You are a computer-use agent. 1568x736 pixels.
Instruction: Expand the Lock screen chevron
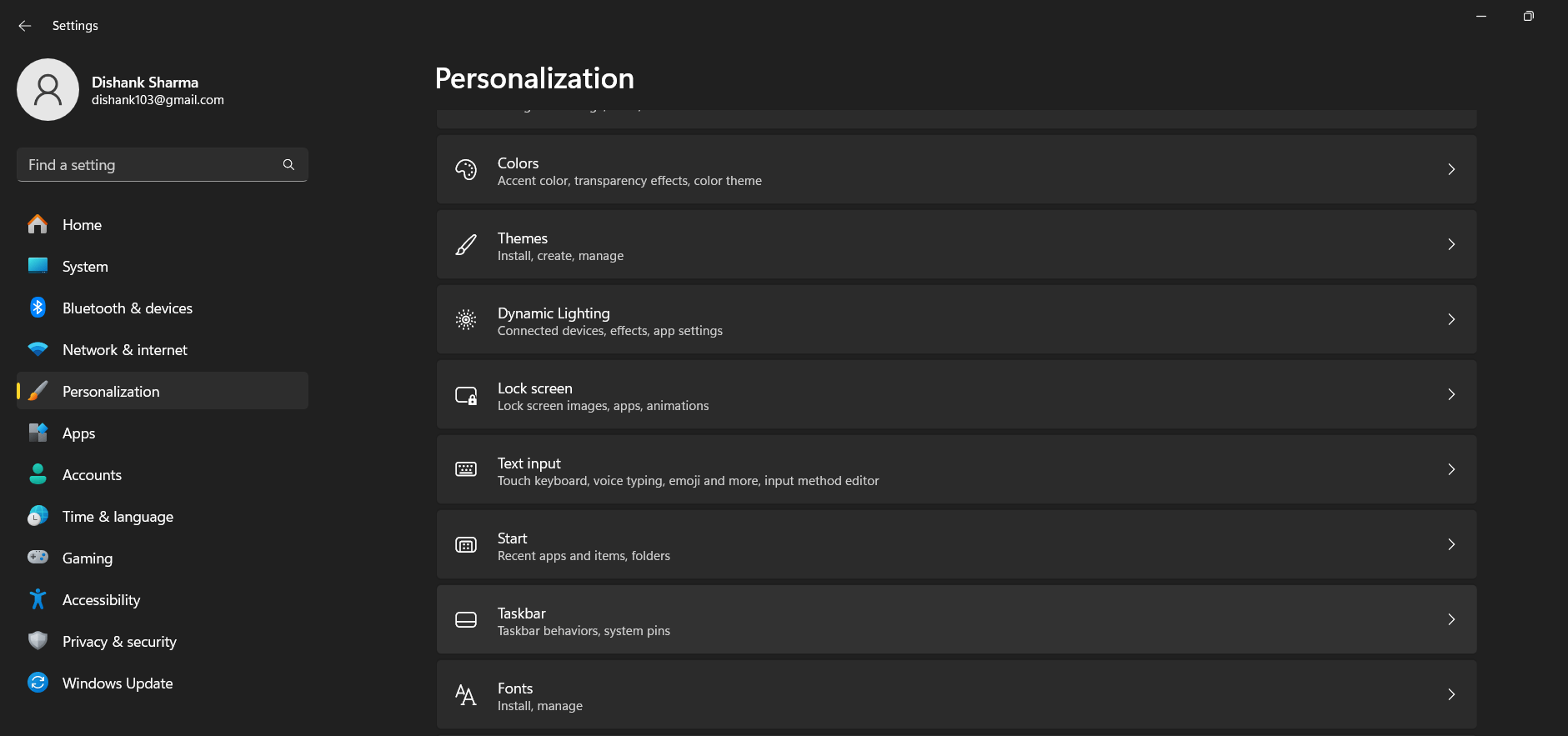1451,394
